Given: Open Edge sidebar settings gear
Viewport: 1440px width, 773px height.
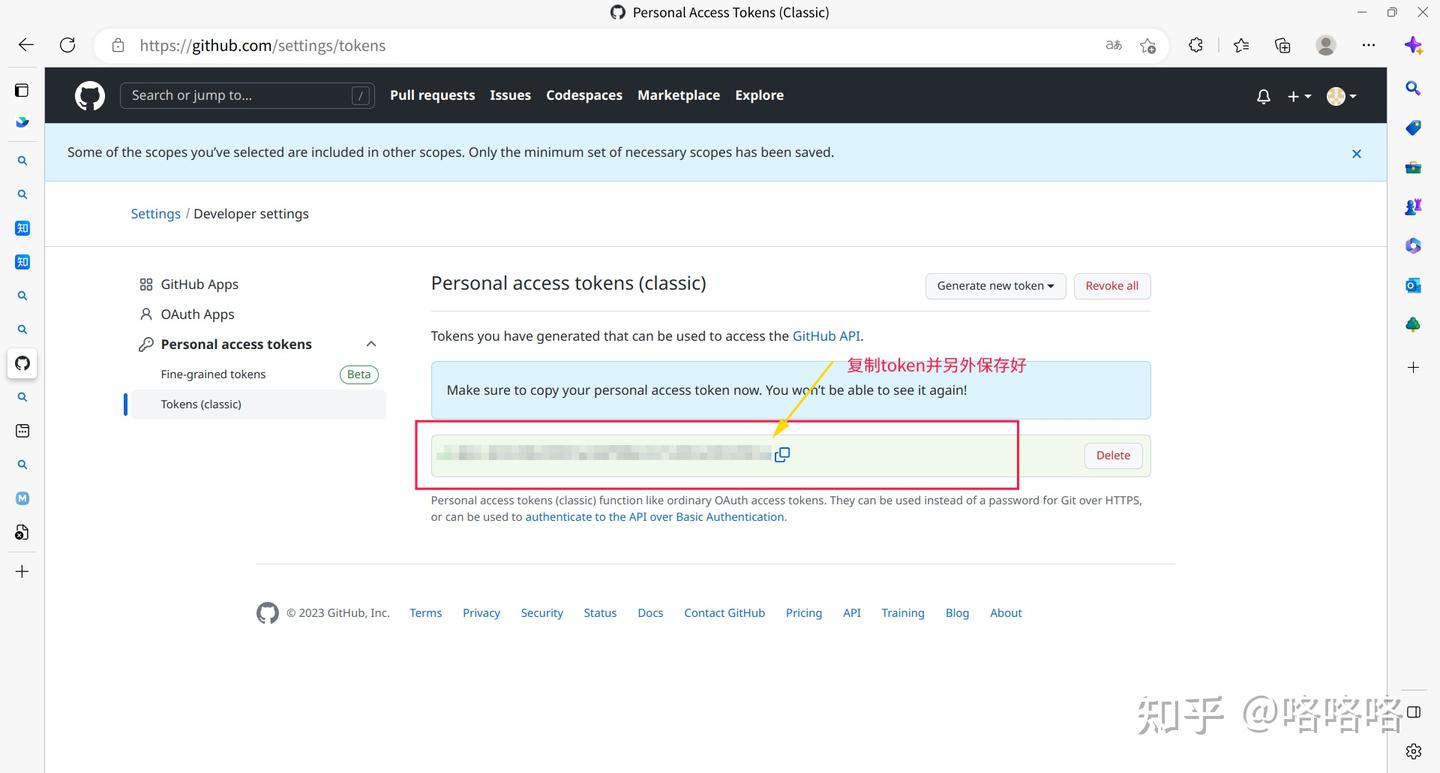Looking at the screenshot, I should (x=1413, y=750).
